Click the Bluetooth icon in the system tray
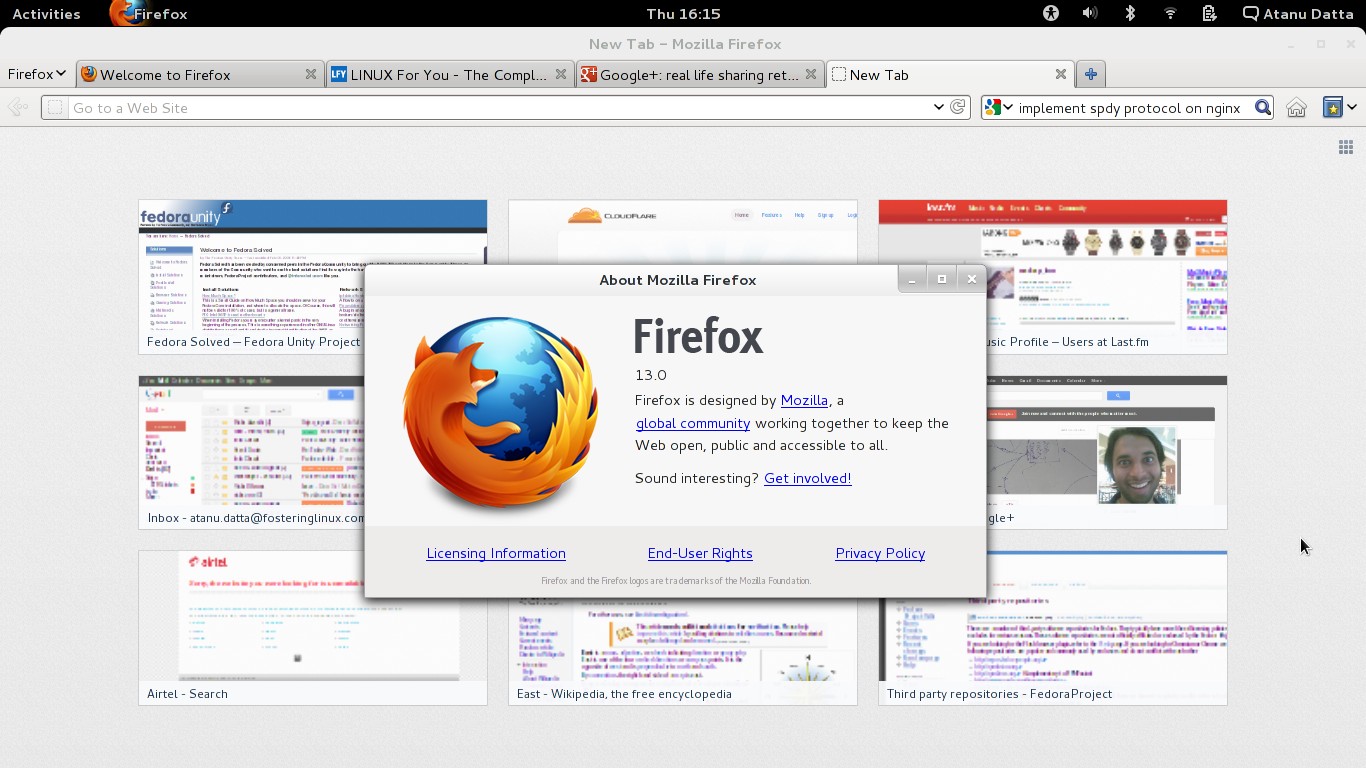The width and height of the screenshot is (1366, 768). click(1130, 14)
